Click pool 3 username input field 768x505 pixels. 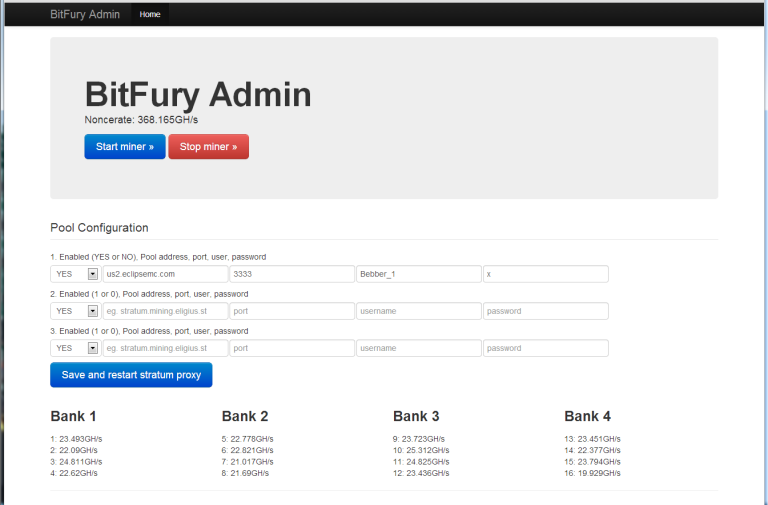tap(418, 348)
